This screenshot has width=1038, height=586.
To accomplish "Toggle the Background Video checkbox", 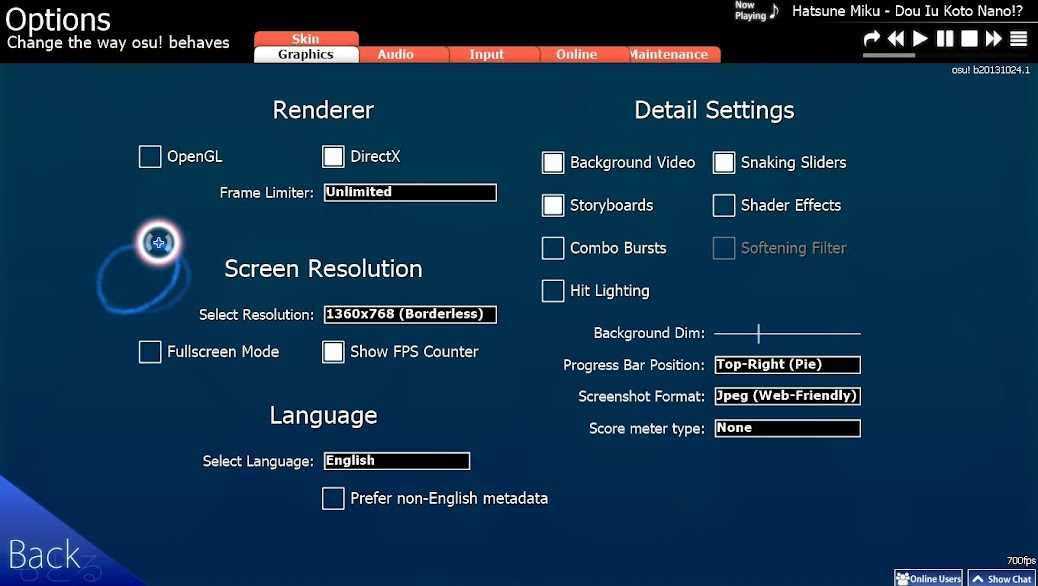I will tap(553, 162).
